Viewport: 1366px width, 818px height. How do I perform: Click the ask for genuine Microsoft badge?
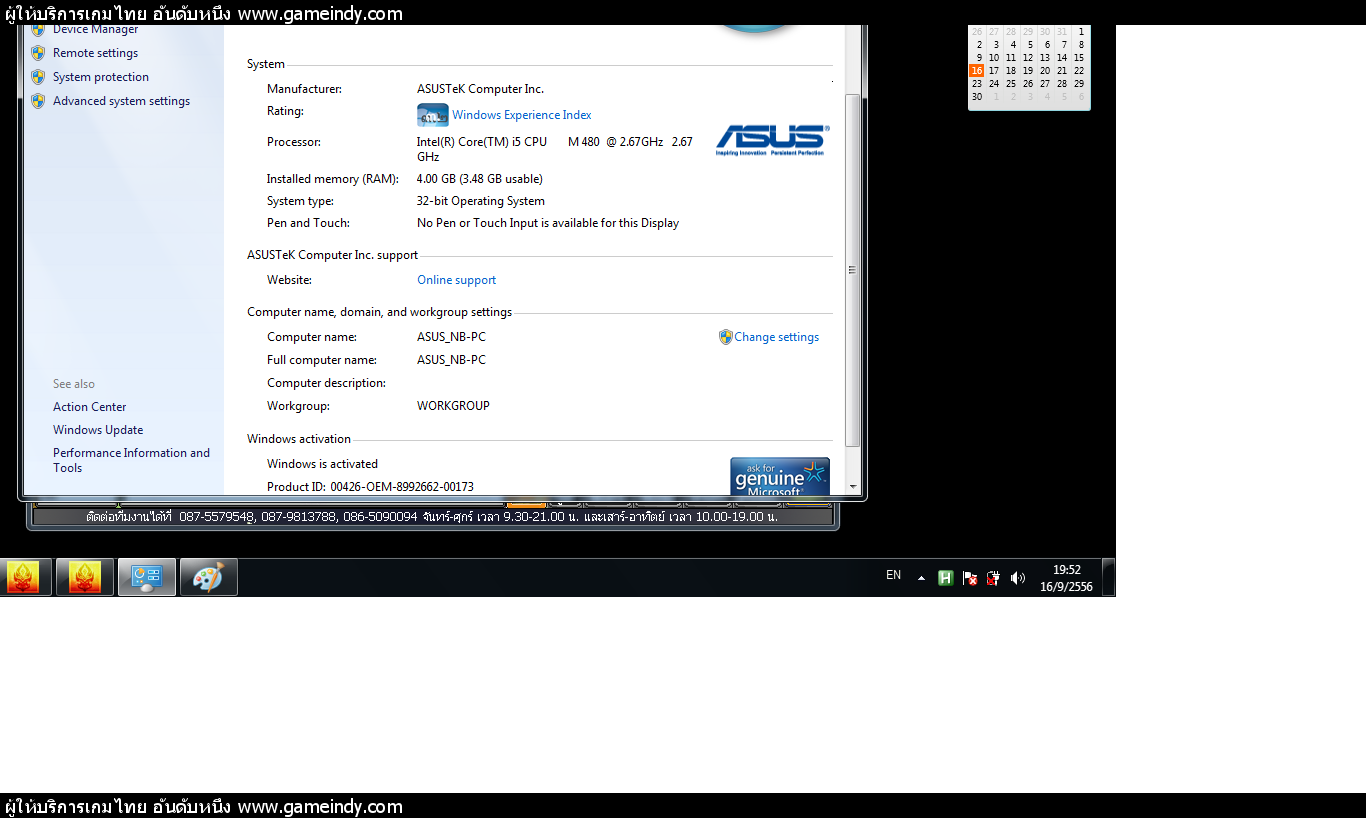780,477
